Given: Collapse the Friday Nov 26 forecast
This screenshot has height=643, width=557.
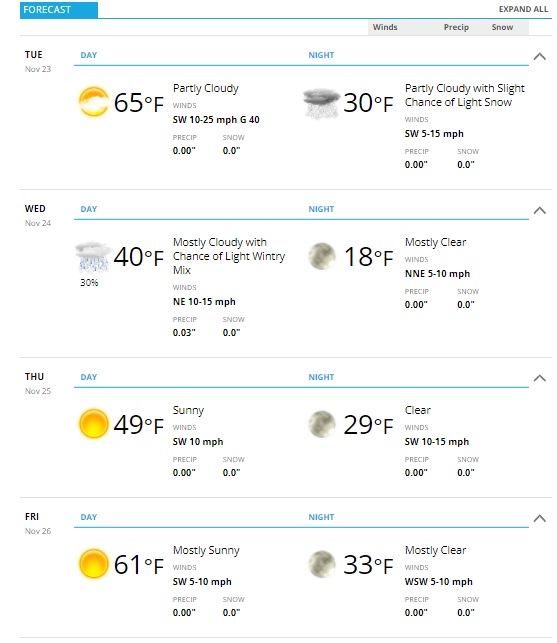Looking at the screenshot, I should (539, 518).
